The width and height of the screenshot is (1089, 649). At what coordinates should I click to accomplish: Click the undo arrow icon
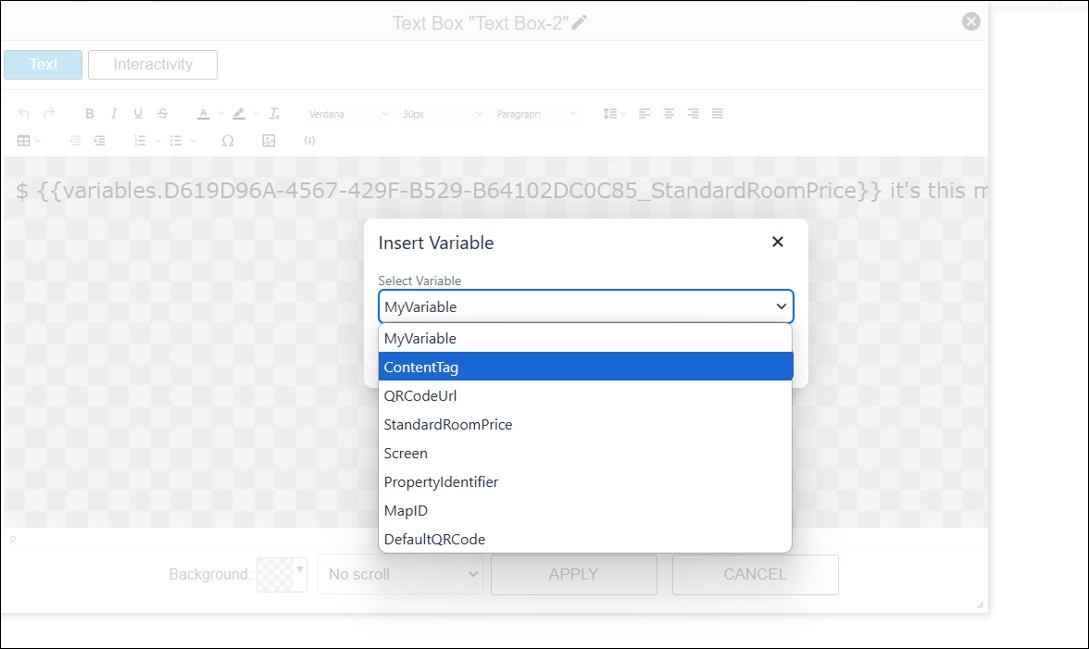pyautogui.click(x=24, y=114)
